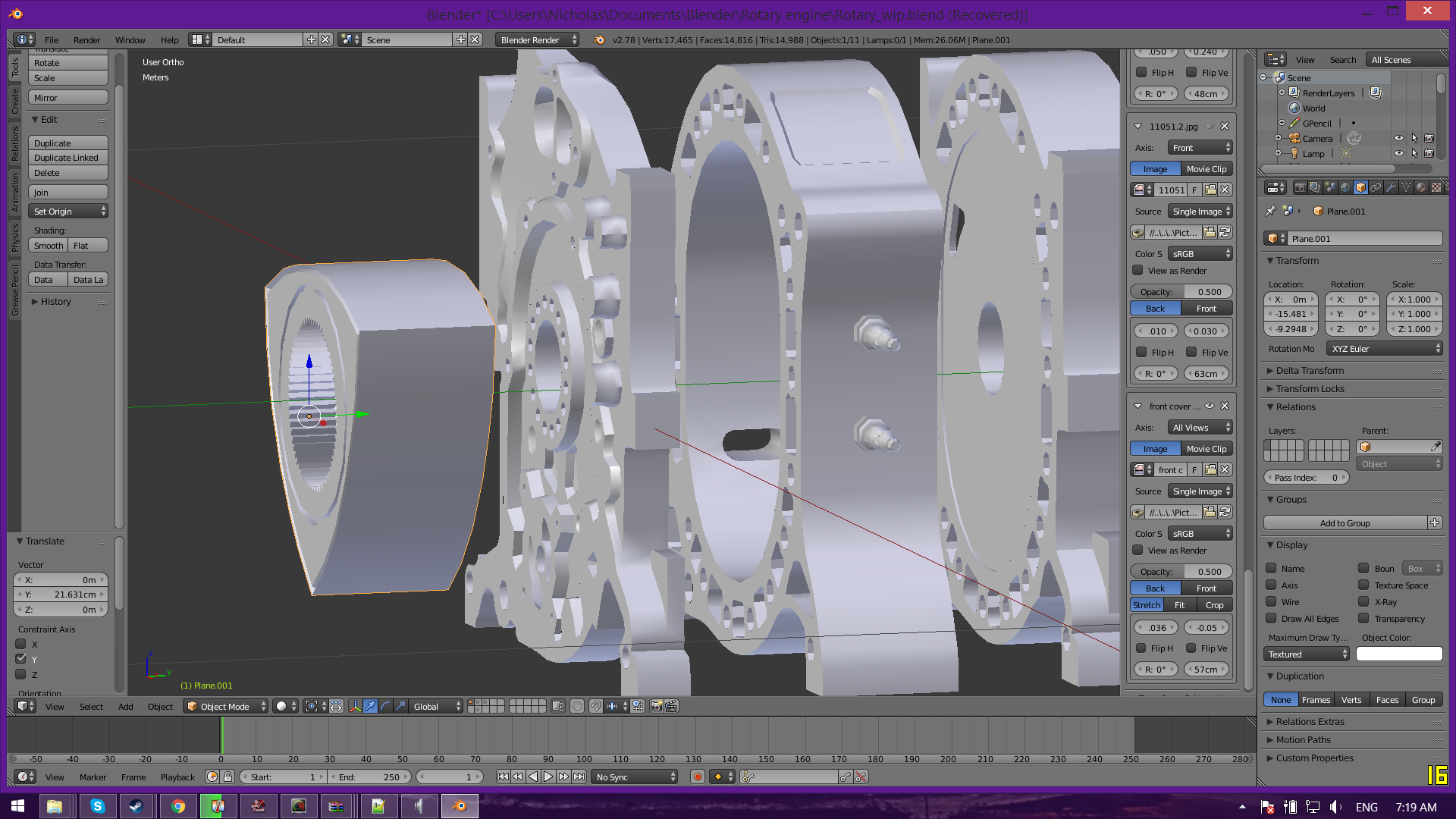Click the white Object Color swatch
The image size is (1456, 819).
(x=1399, y=654)
